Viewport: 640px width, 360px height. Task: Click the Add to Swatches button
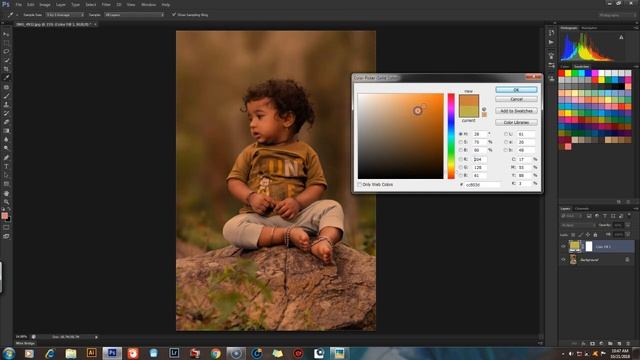click(x=516, y=111)
